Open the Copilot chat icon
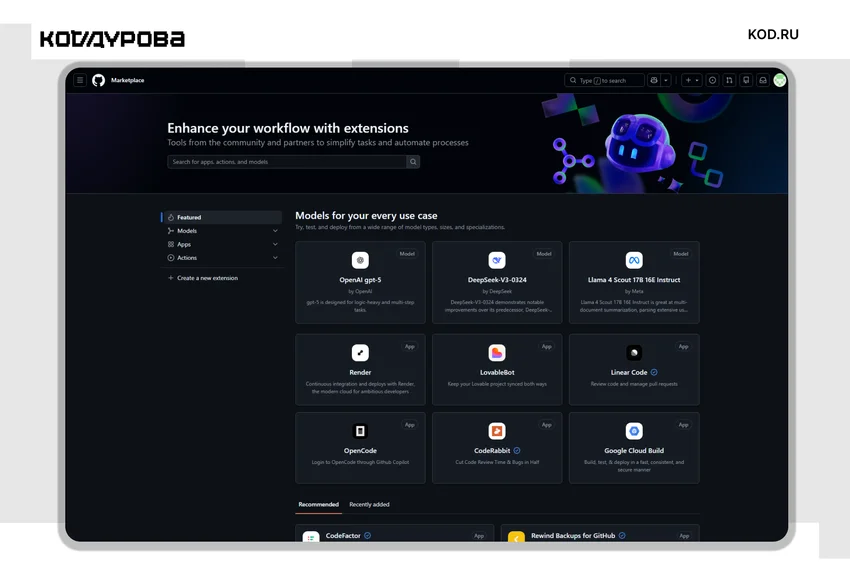This screenshot has height=582, width=850. point(654,80)
